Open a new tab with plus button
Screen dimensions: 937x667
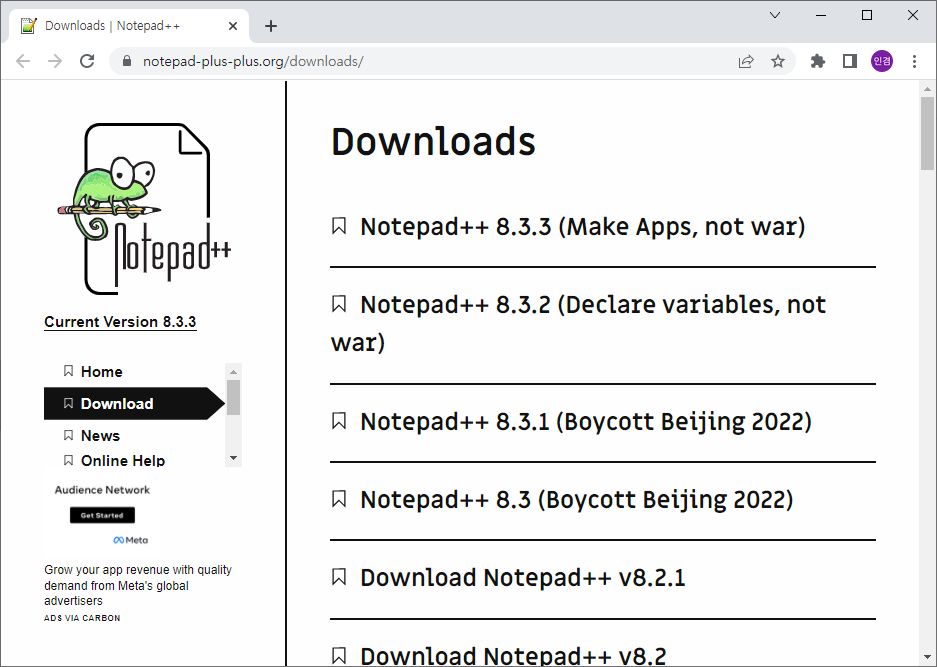coord(271,26)
